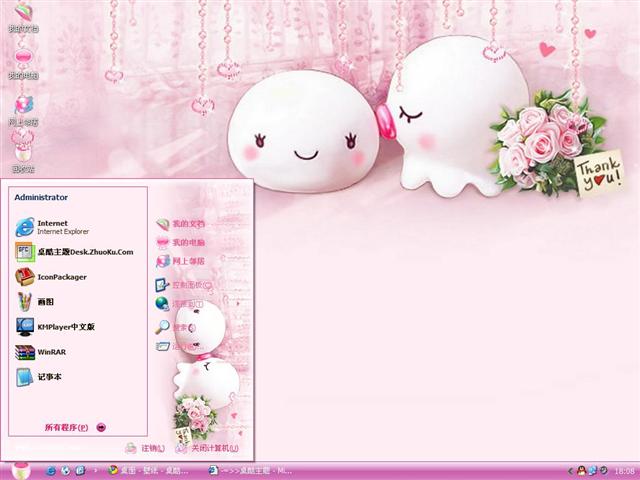Click the globe icon in the quick launch
640x480 pixels.
click(x=66, y=471)
